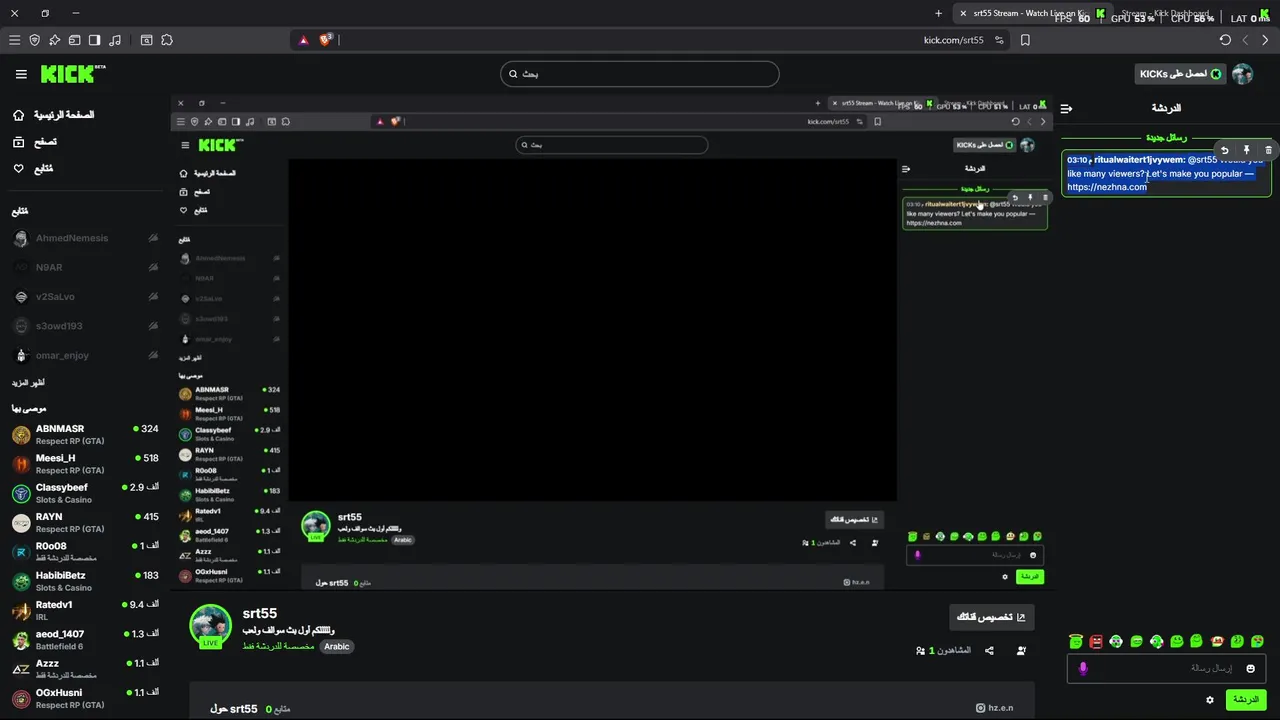Open Classybeef Slots & Casino channel
Screen dimensions: 1280x720
click(85, 493)
